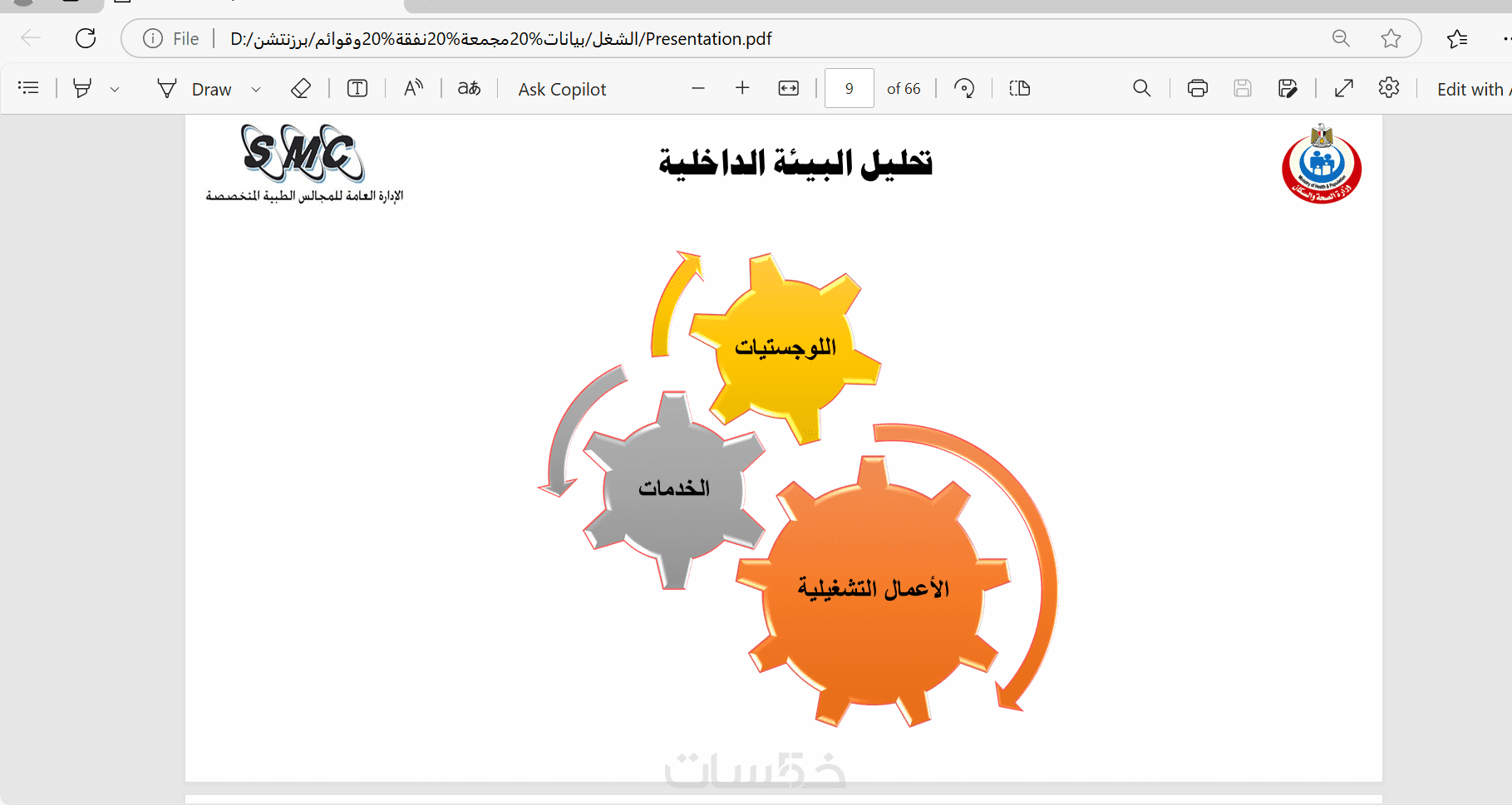Viewport: 1512px width, 805px height.
Task: Translate the document with the translate icon
Action: [469, 88]
